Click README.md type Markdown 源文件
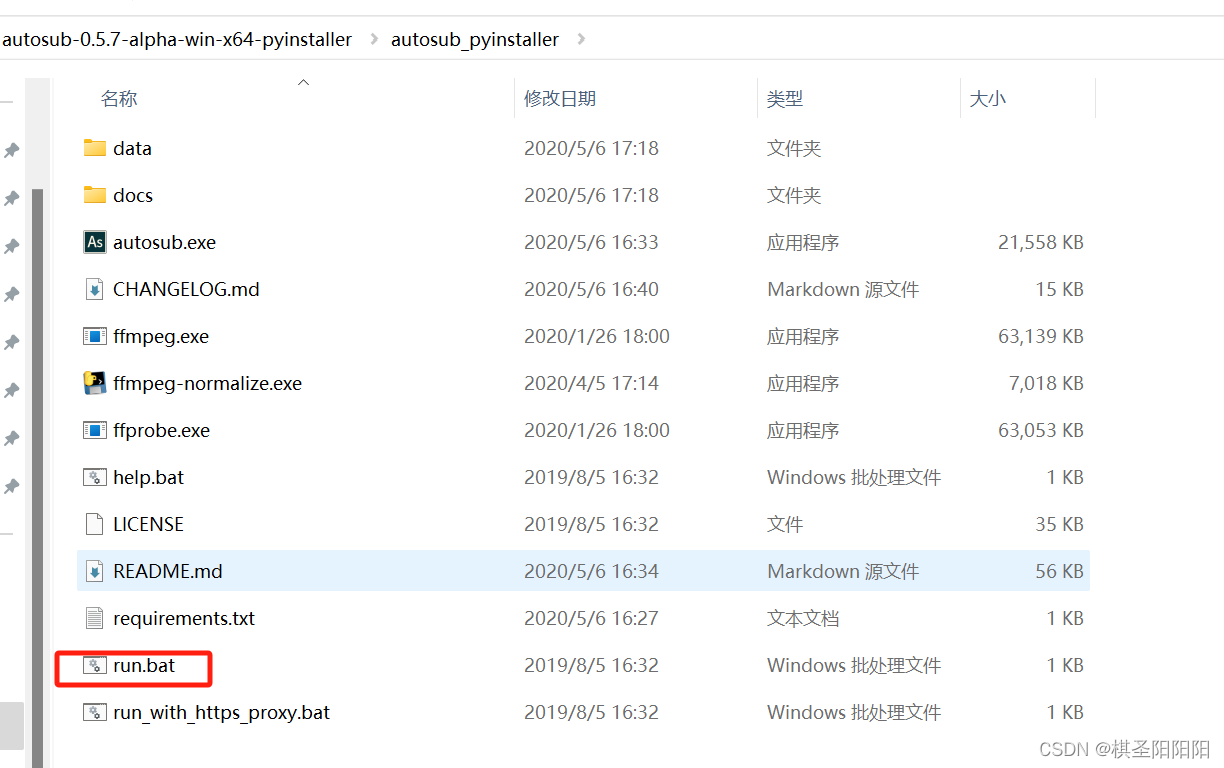The width and height of the screenshot is (1224, 768). (843, 571)
